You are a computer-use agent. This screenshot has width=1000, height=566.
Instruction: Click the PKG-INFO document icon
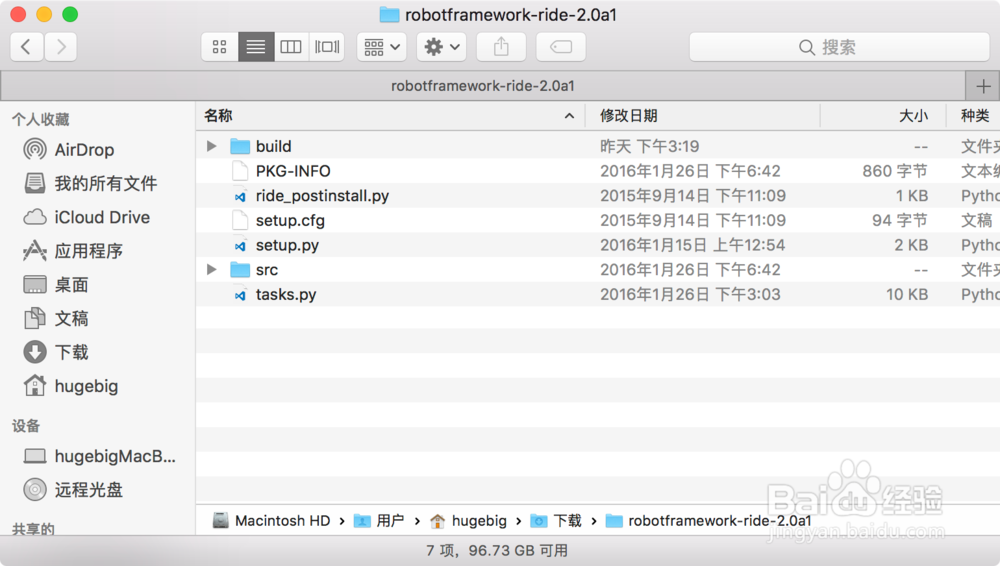point(240,171)
